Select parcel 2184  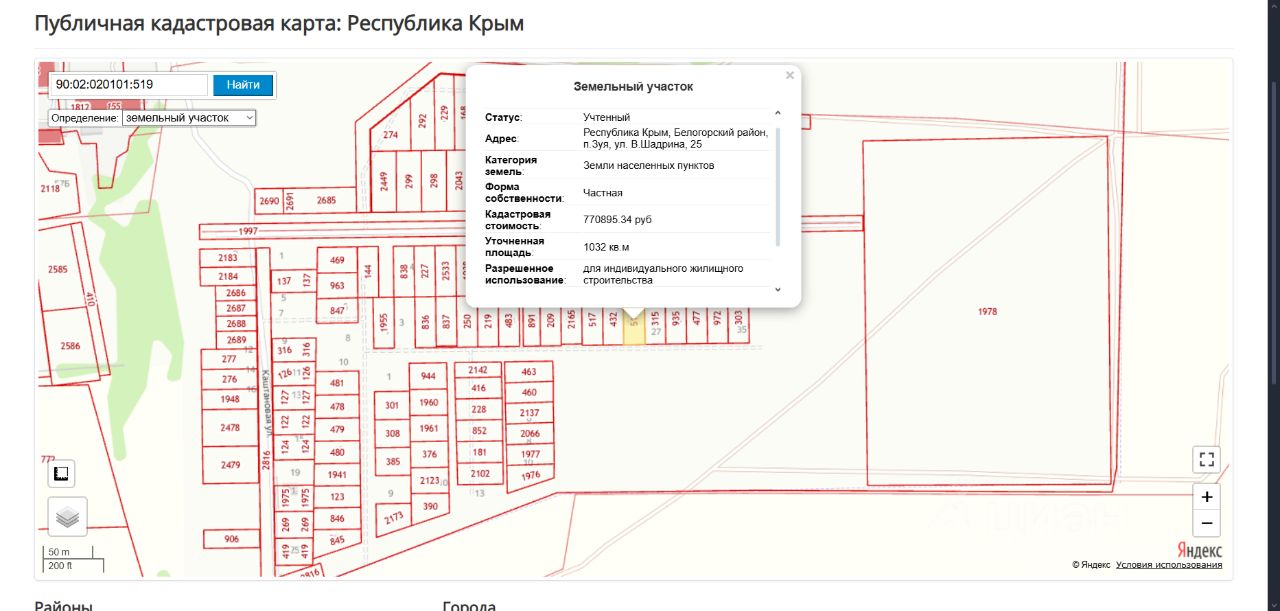pyautogui.click(x=229, y=276)
